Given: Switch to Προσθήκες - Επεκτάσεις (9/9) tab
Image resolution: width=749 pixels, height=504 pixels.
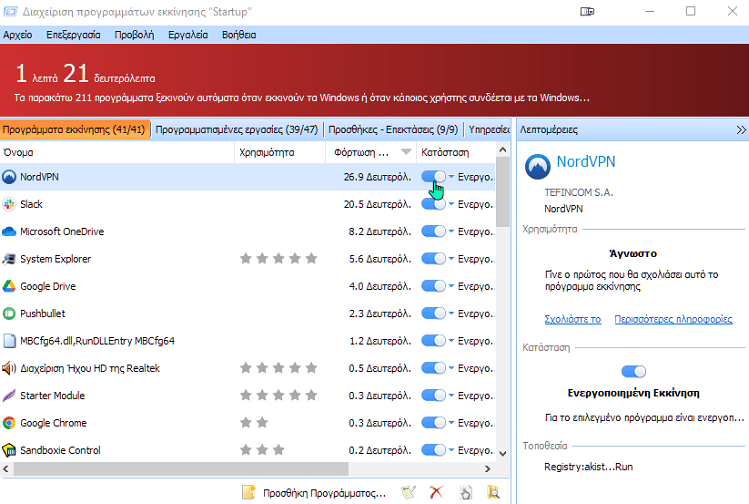Looking at the screenshot, I should coord(393,129).
